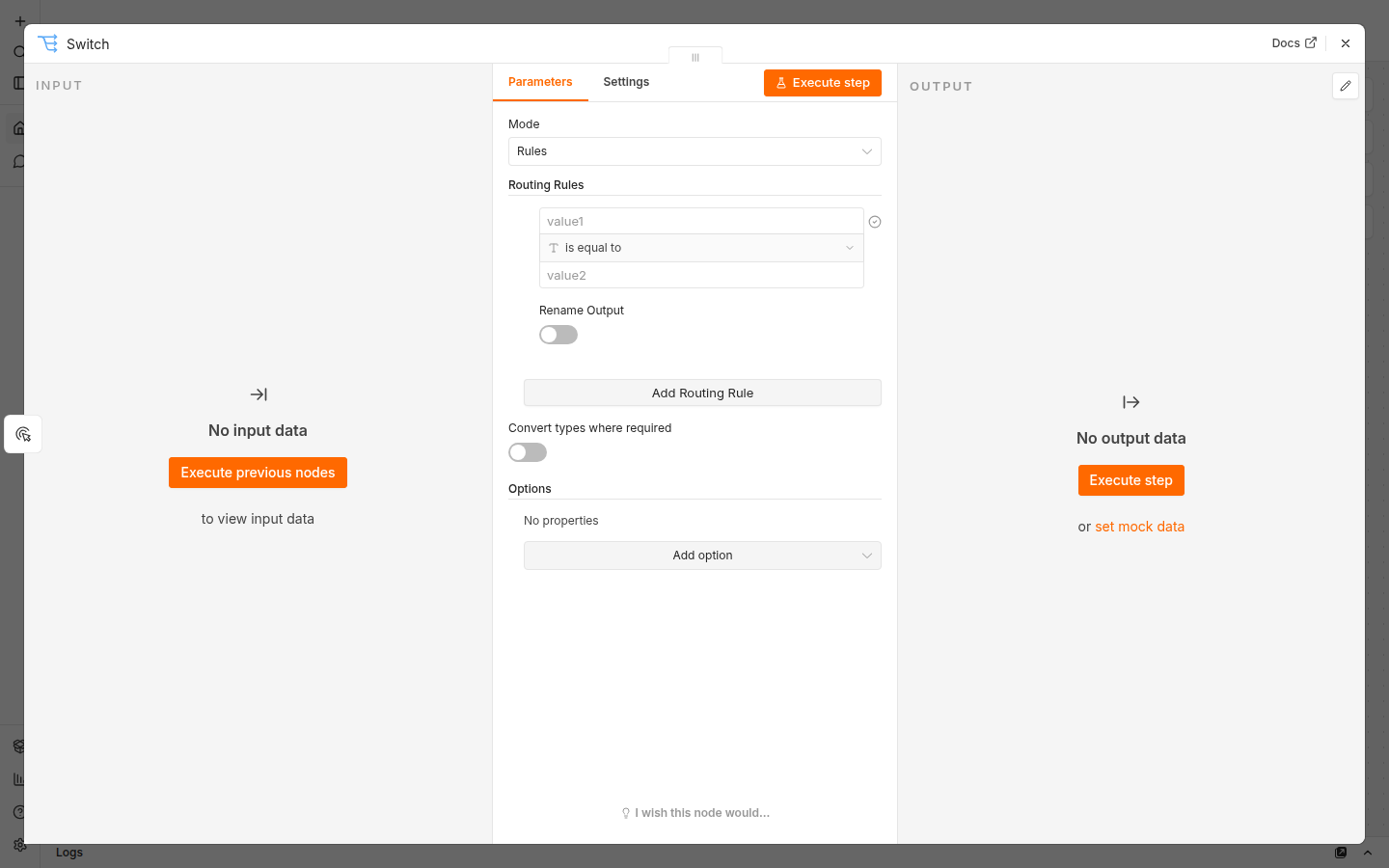Viewport: 1389px width, 868px height.
Task: Click the value2 input field
Action: (x=701, y=275)
